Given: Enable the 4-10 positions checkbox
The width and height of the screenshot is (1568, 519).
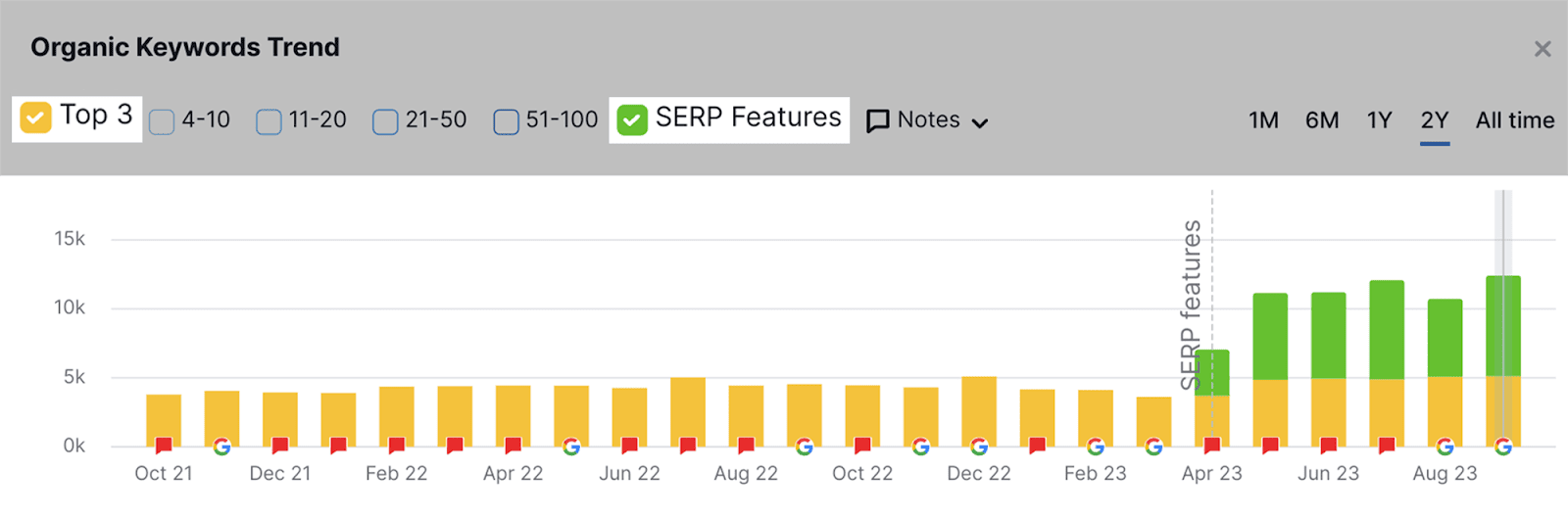Looking at the screenshot, I should tap(162, 121).
